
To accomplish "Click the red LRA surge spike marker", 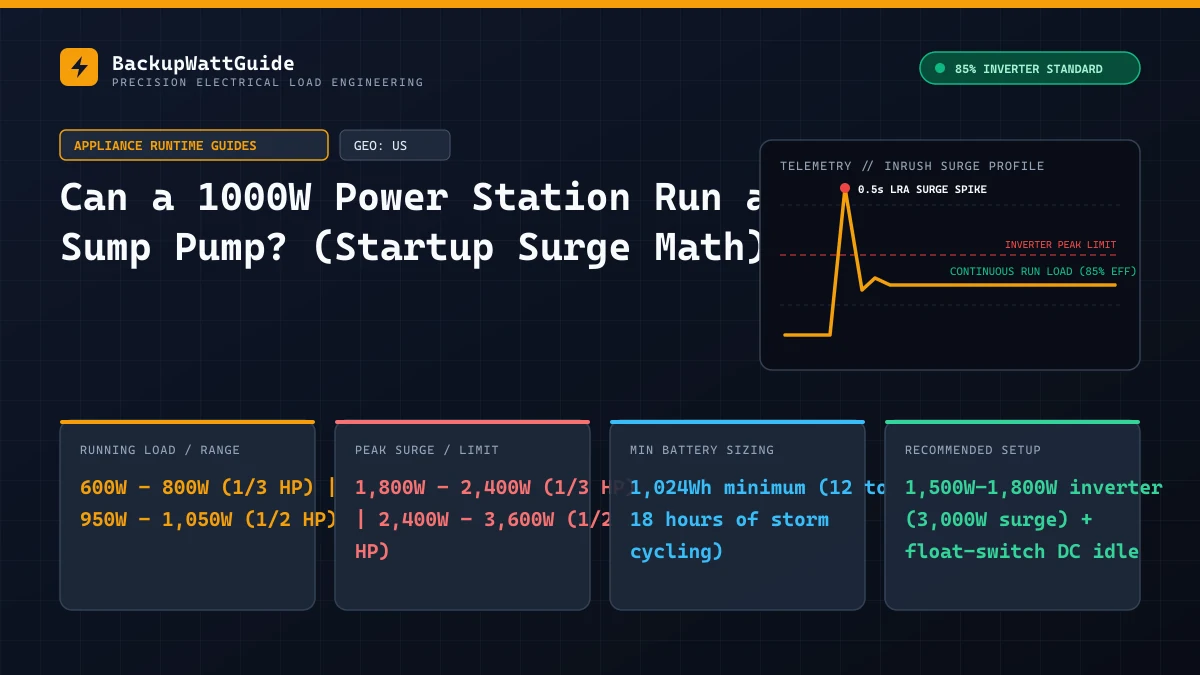I will [x=845, y=188].
